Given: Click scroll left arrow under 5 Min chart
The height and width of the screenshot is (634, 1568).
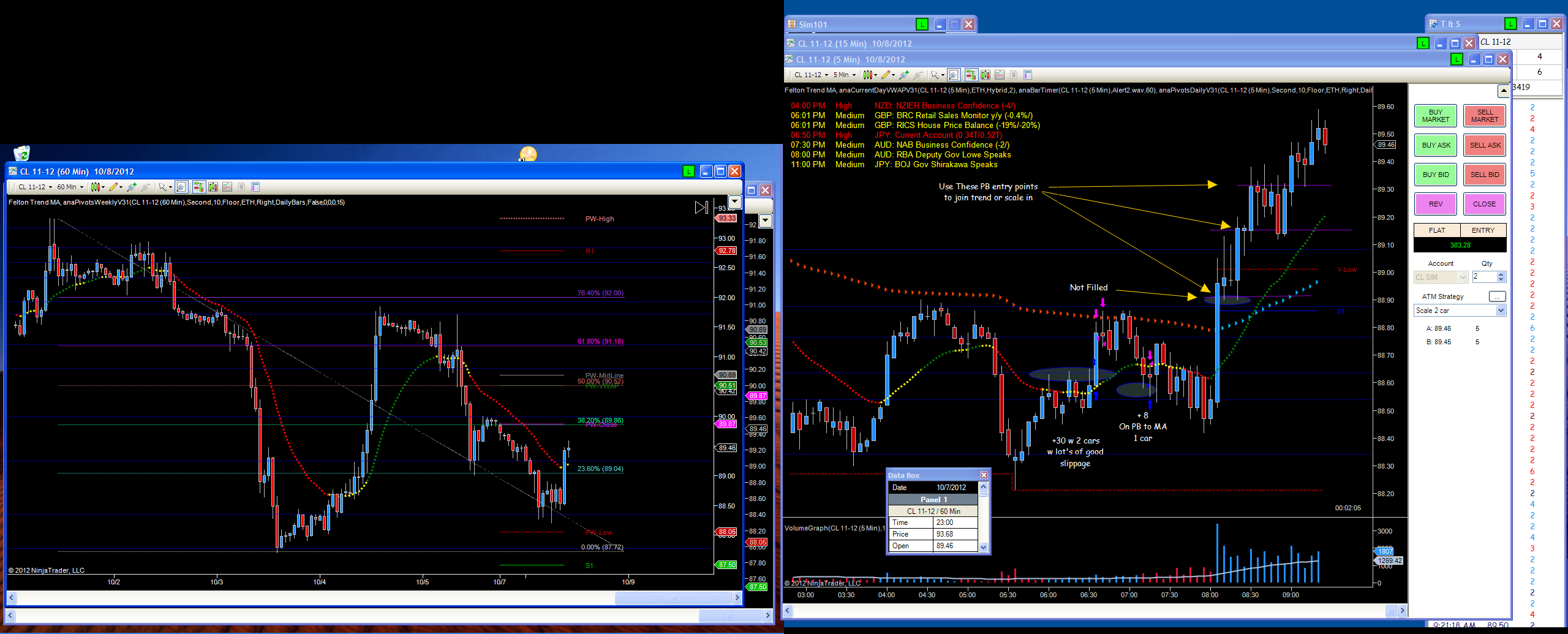Looking at the screenshot, I should pos(788,611).
